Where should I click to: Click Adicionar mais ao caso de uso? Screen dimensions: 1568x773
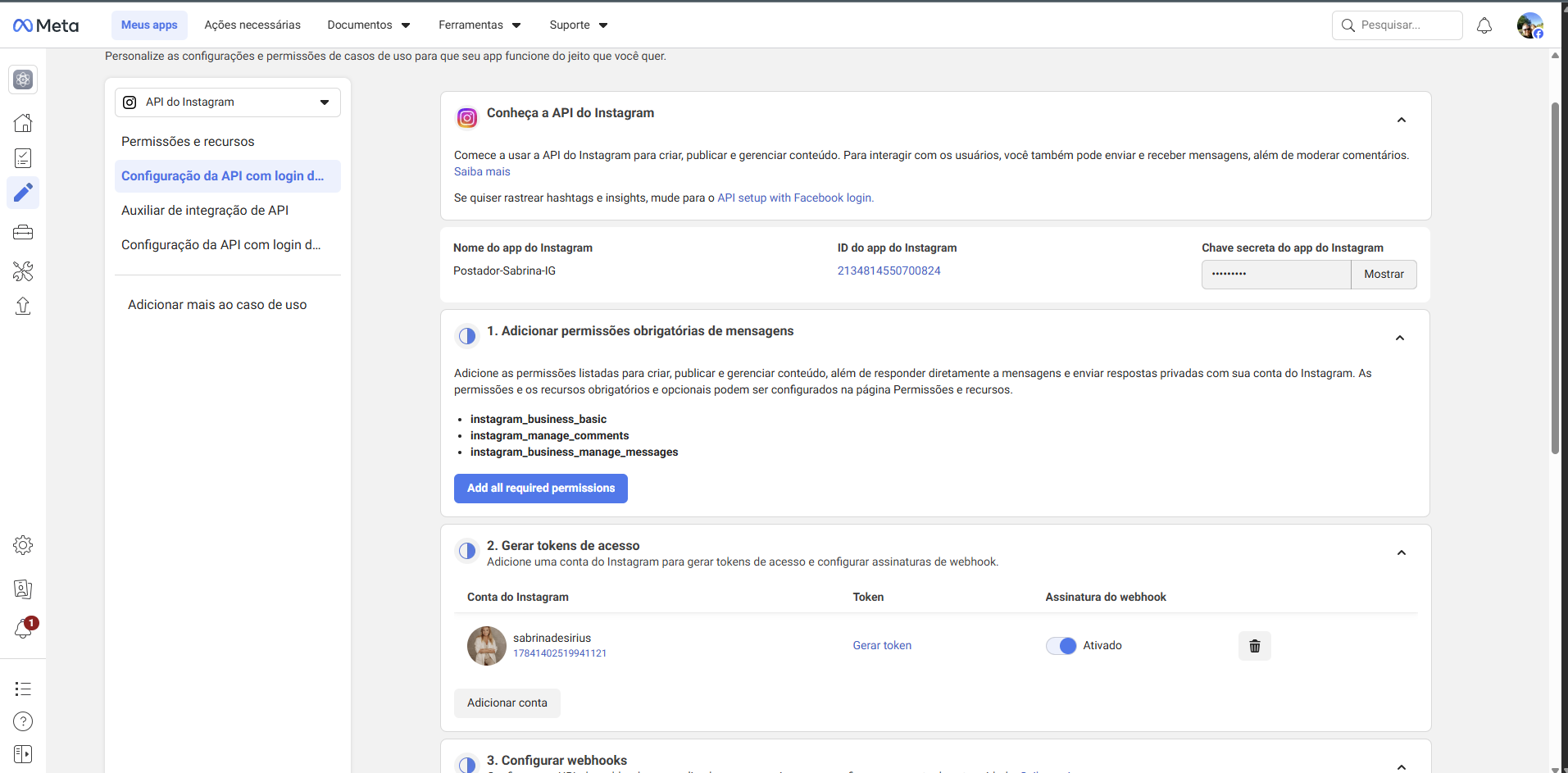[x=217, y=305]
